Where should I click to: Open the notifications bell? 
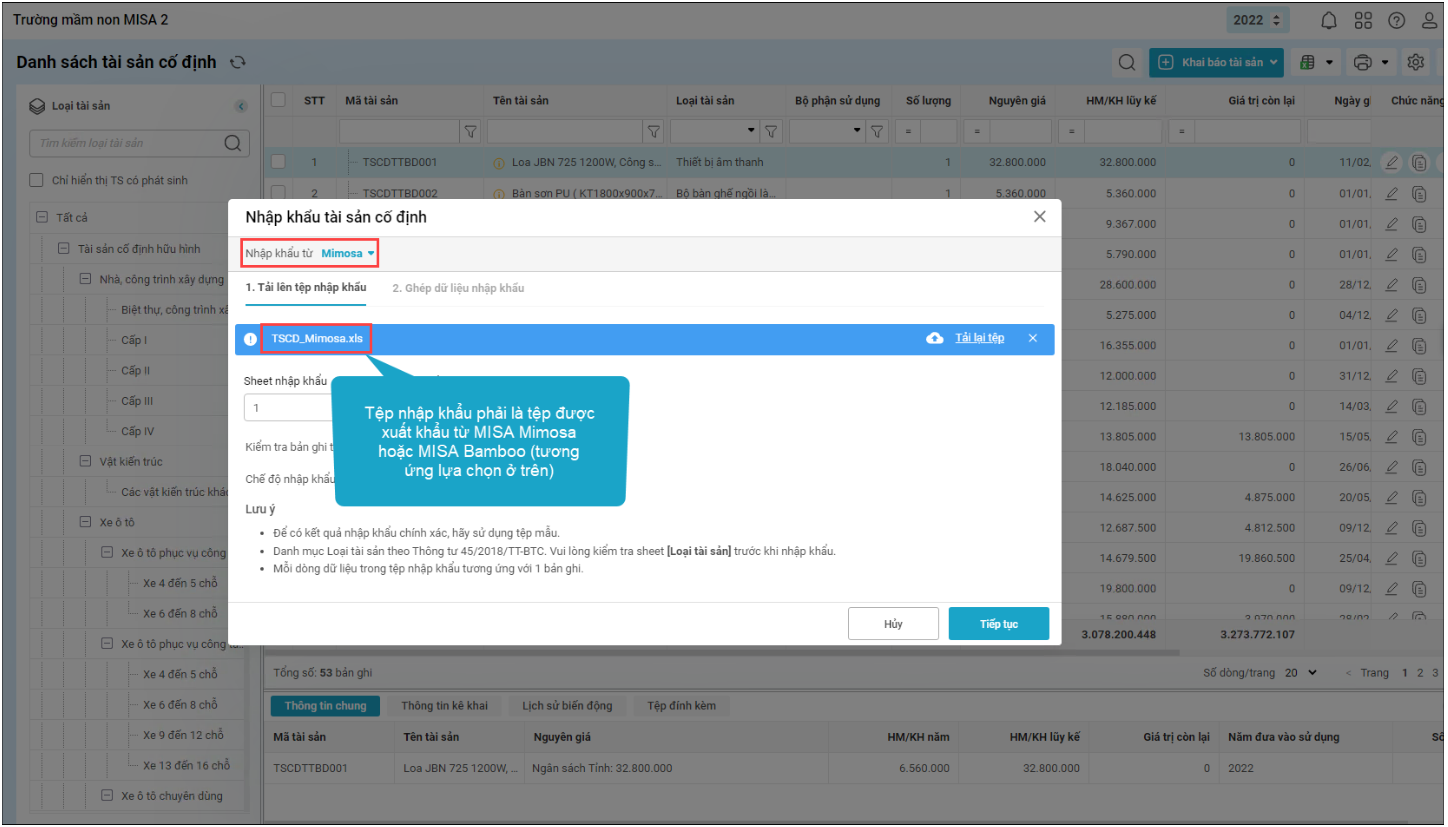point(1329,20)
